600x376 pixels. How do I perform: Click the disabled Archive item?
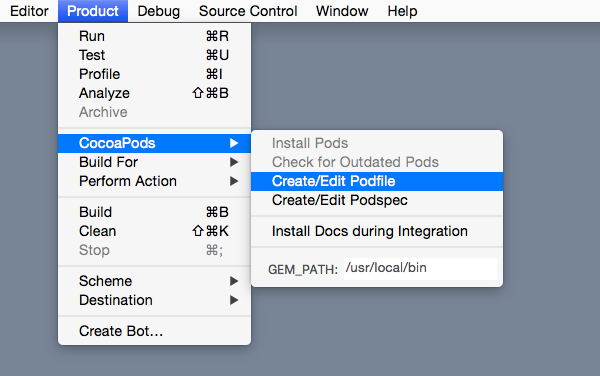[155, 112]
